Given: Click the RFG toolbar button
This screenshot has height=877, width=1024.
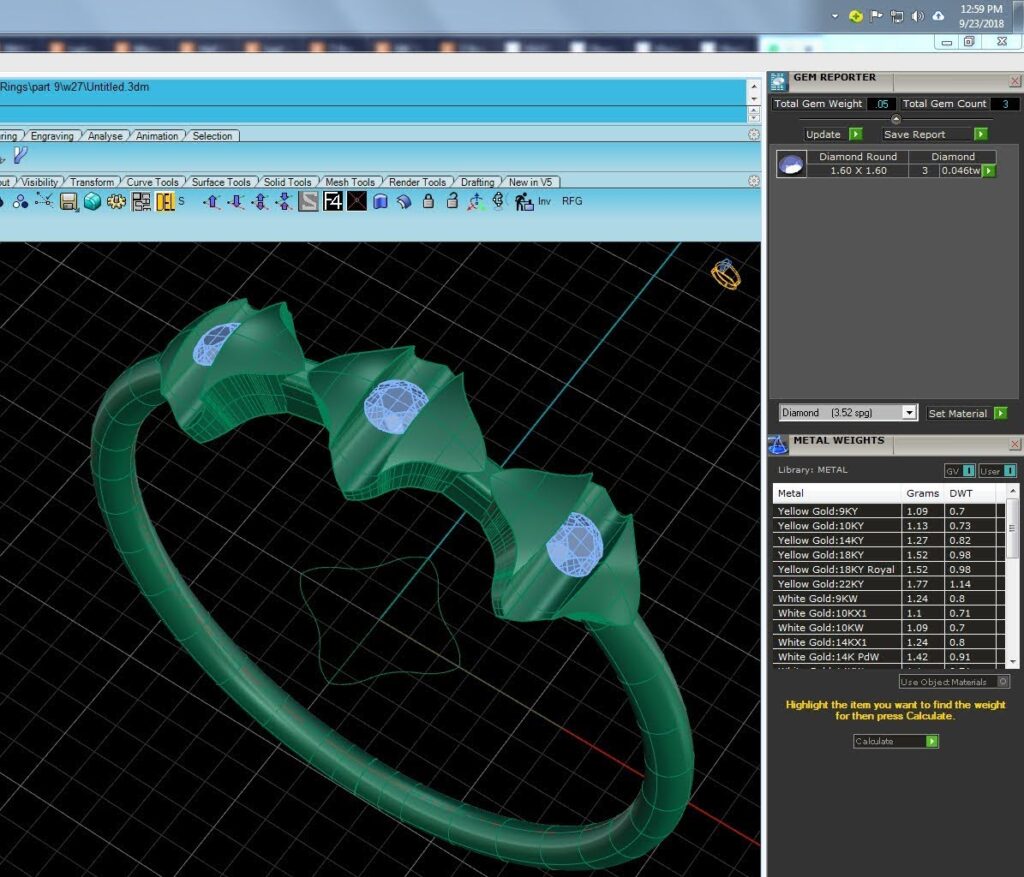Looking at the screenshot, I should 572,201.
